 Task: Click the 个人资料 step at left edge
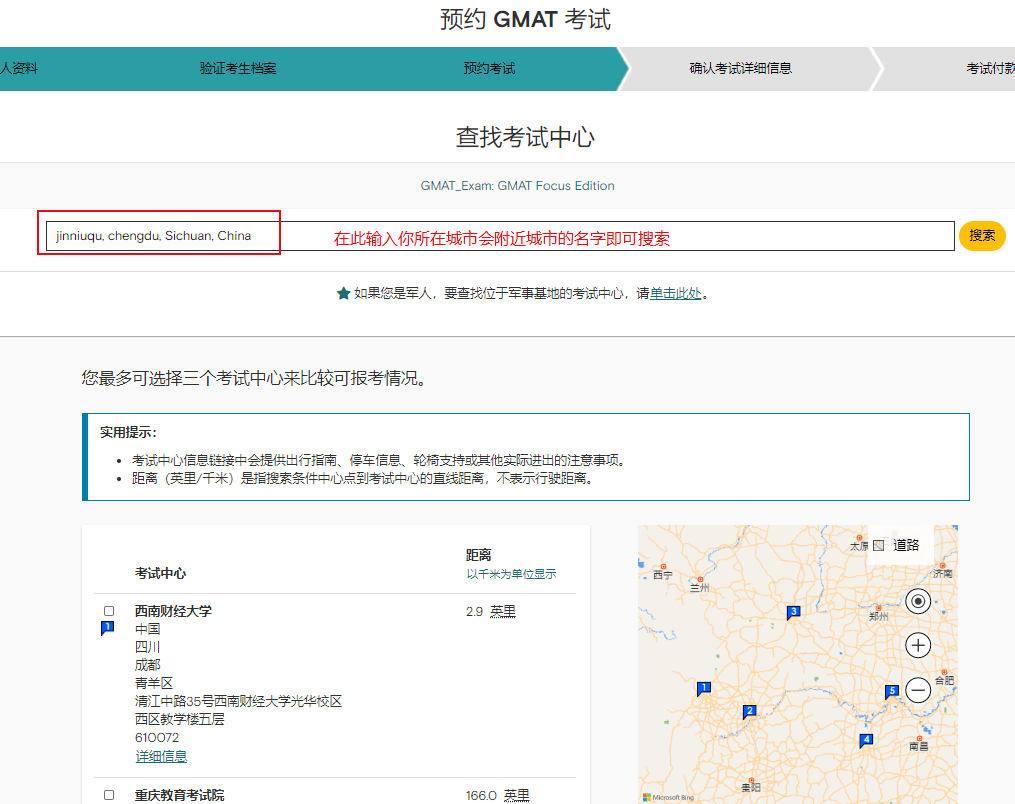coord(19,68)
